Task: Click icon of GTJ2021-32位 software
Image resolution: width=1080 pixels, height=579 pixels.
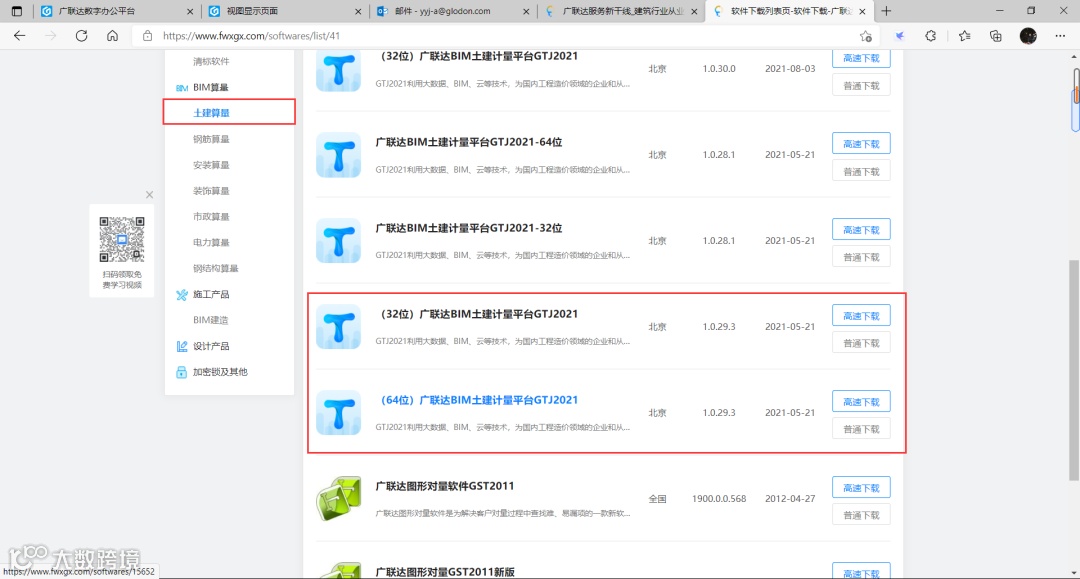Action: click(x=338, y=241)
